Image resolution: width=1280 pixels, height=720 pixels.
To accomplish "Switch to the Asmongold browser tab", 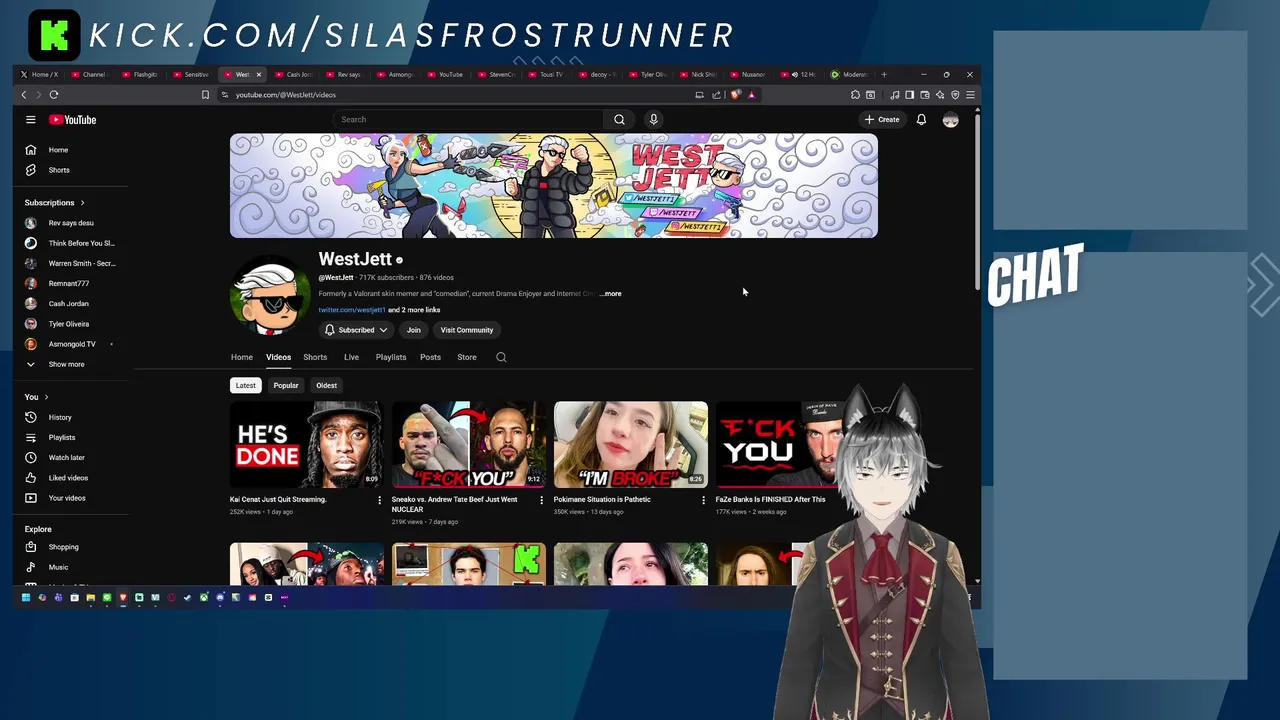I will (x=396, y=74).
